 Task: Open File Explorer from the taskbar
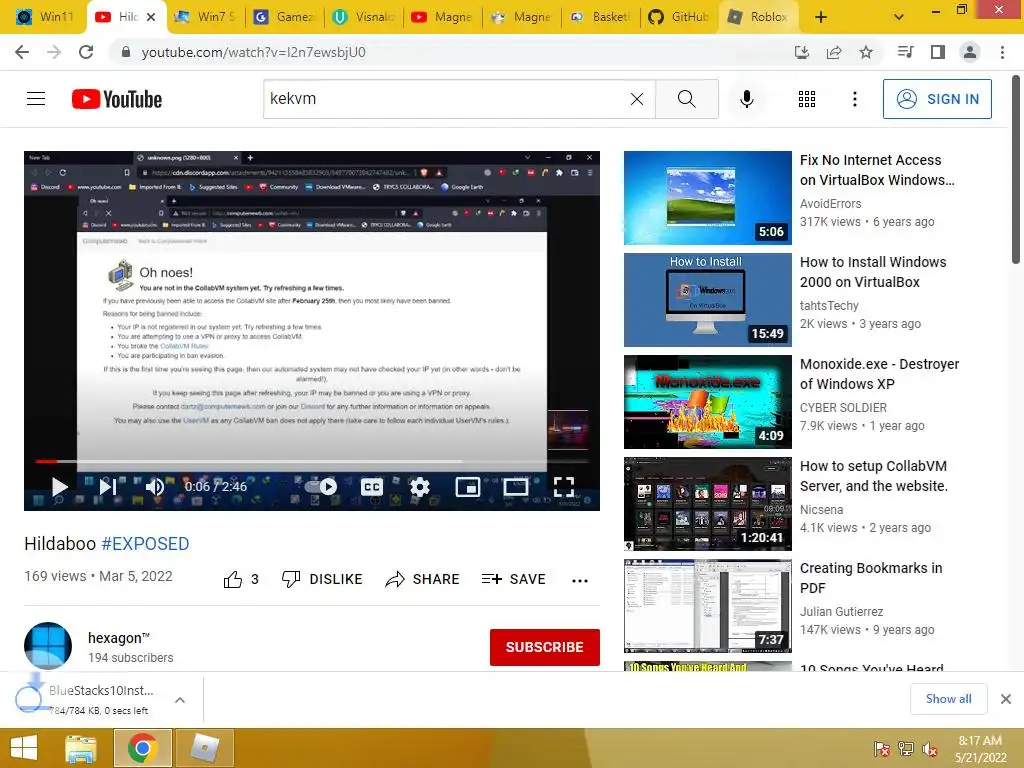pyautogui.click(x=80, y=748)
